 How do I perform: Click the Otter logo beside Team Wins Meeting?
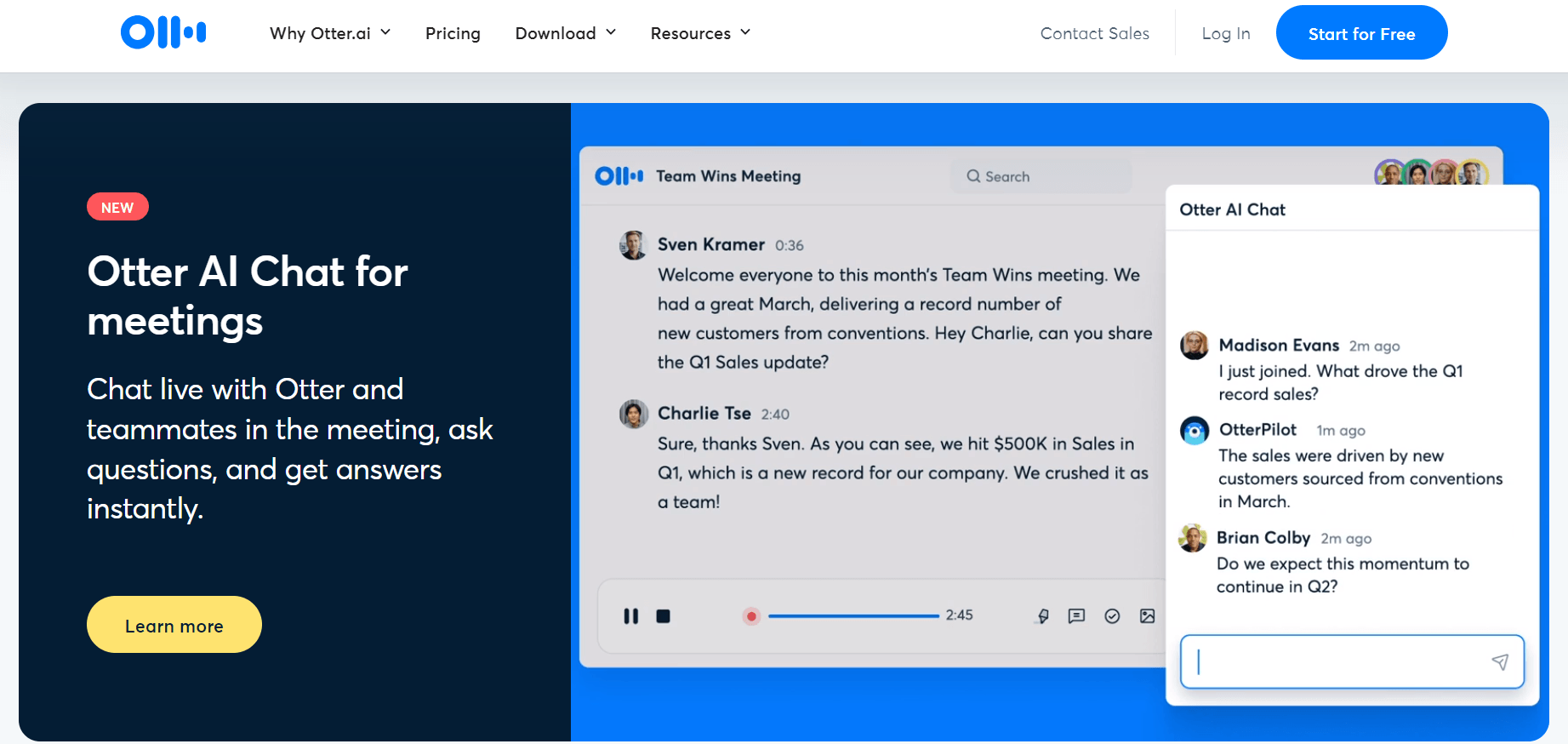[619, 176]
